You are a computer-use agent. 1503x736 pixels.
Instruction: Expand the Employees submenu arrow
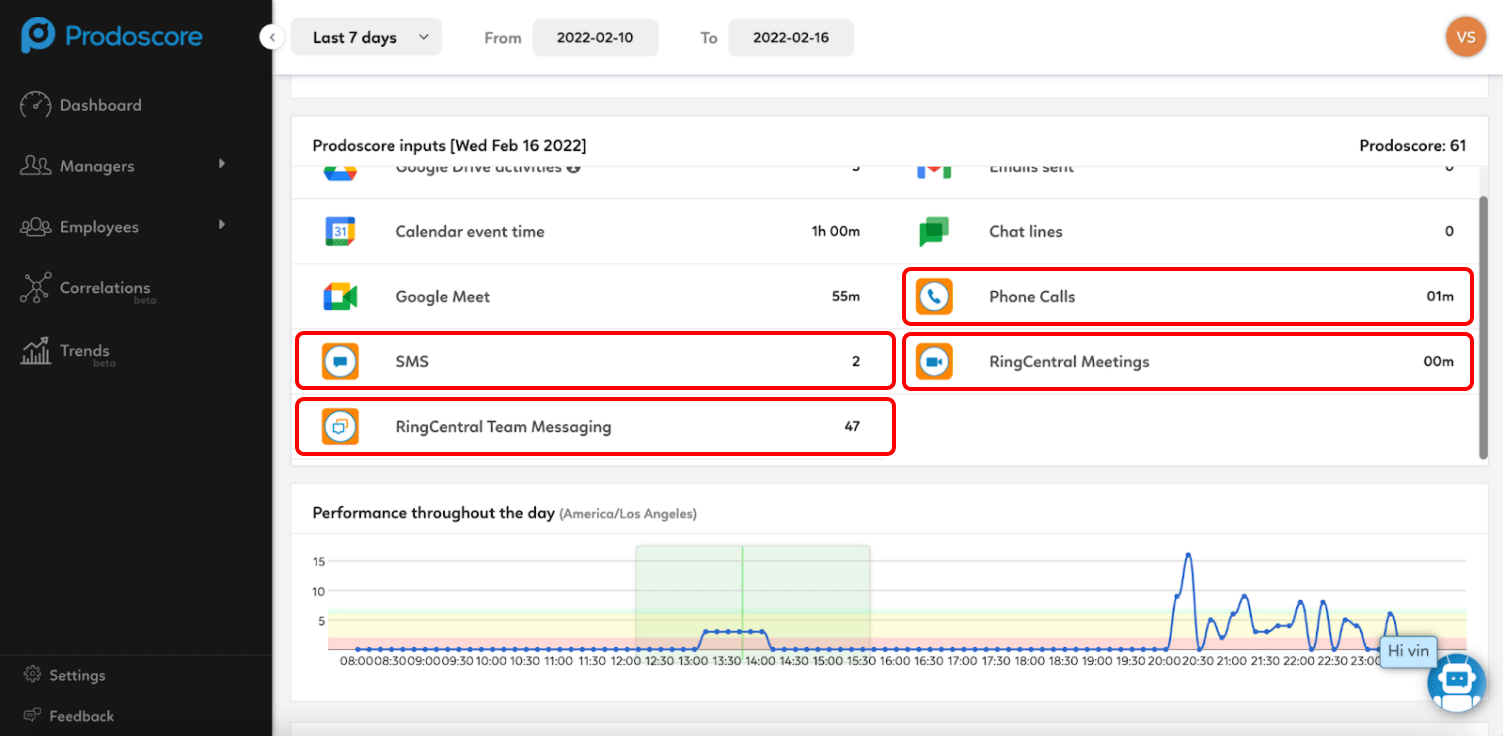pyautogui.click(x=222, y=225)
